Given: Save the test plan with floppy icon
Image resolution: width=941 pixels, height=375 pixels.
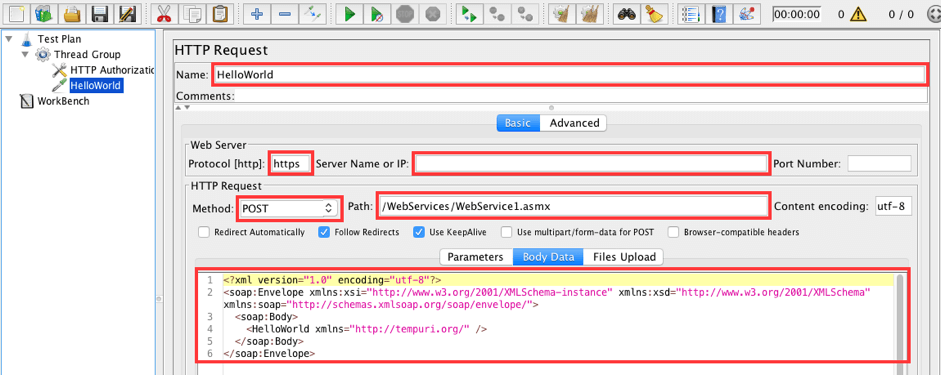Looking at the screenshot, I should point(100,13).
